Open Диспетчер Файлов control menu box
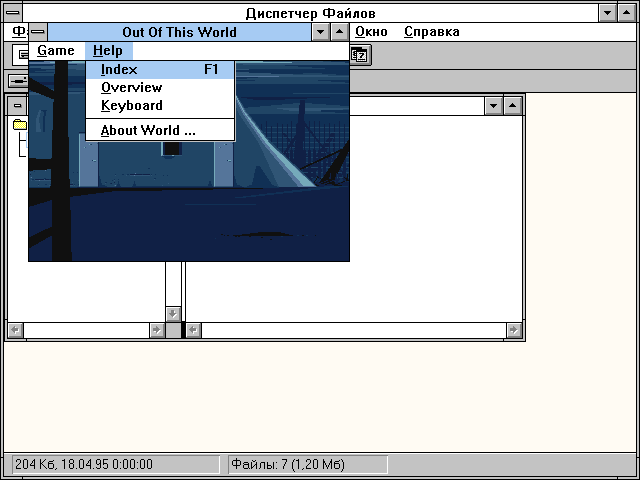The image size is (640, 480). 13,13
